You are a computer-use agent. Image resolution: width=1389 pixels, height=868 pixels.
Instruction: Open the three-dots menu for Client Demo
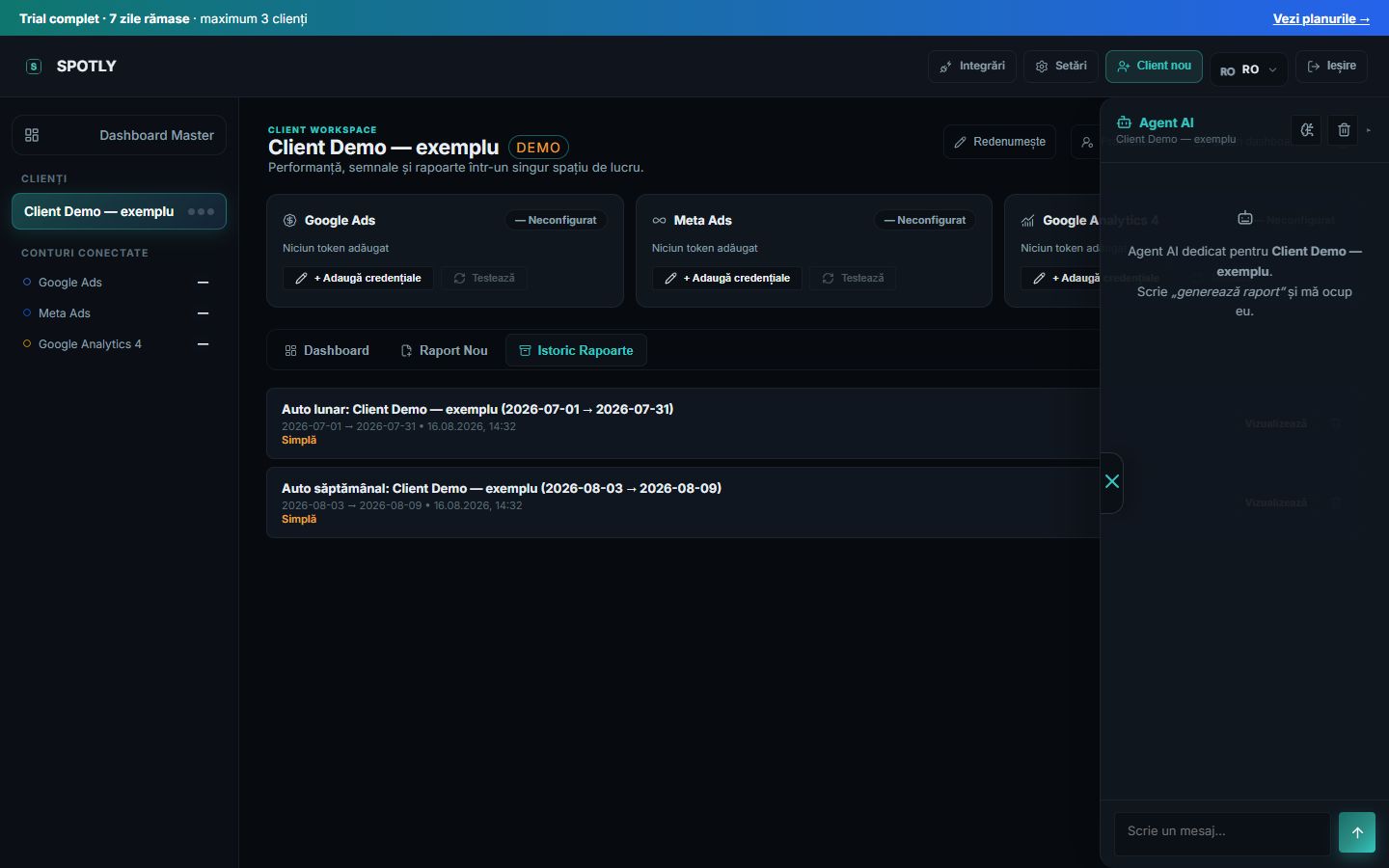201,211
